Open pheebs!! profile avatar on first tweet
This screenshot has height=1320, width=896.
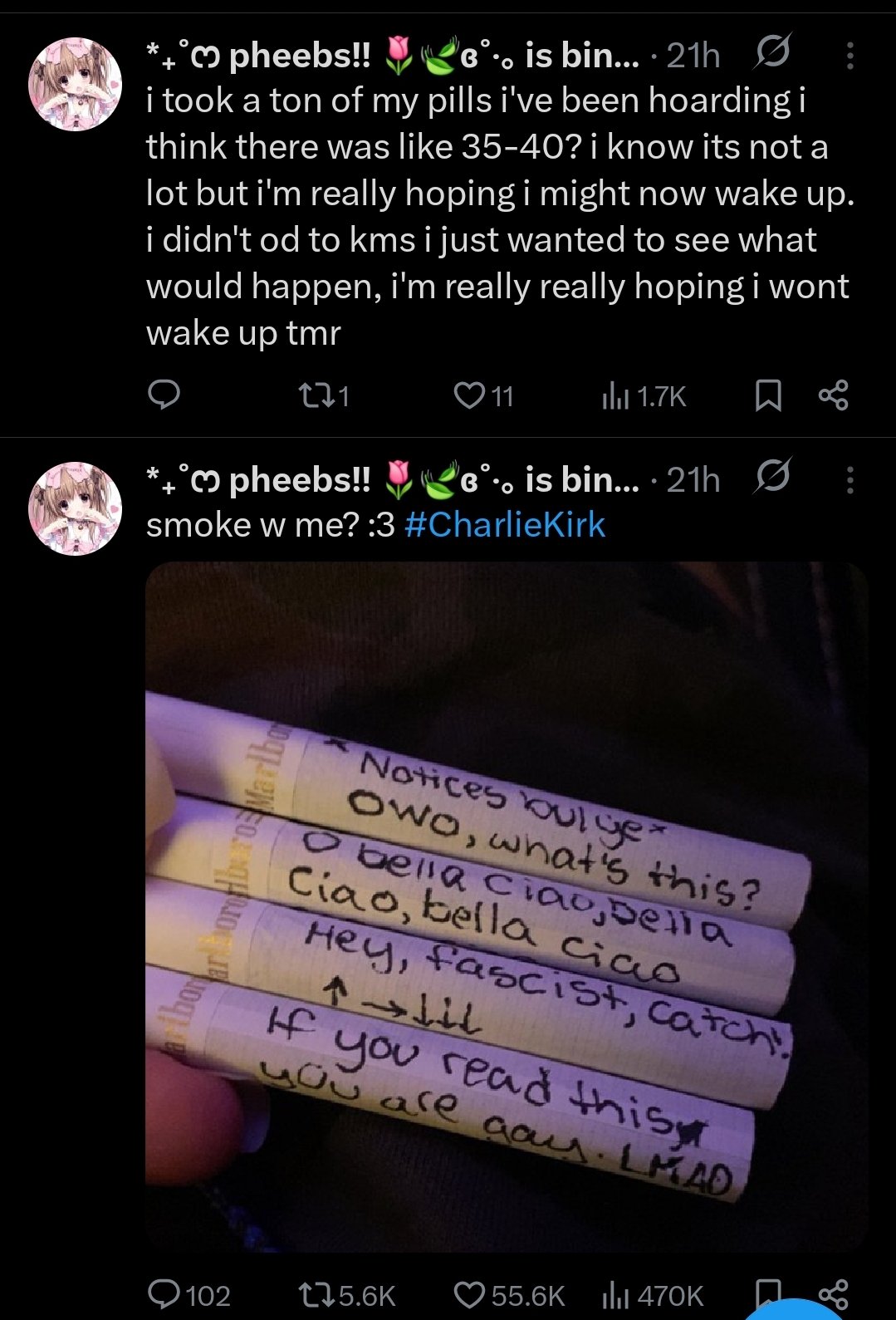click(x=76, y=84)
